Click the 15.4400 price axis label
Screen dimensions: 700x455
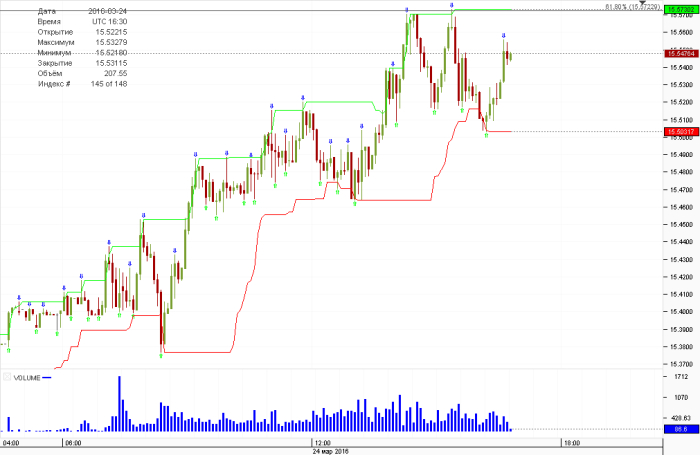tap(681, 242)
